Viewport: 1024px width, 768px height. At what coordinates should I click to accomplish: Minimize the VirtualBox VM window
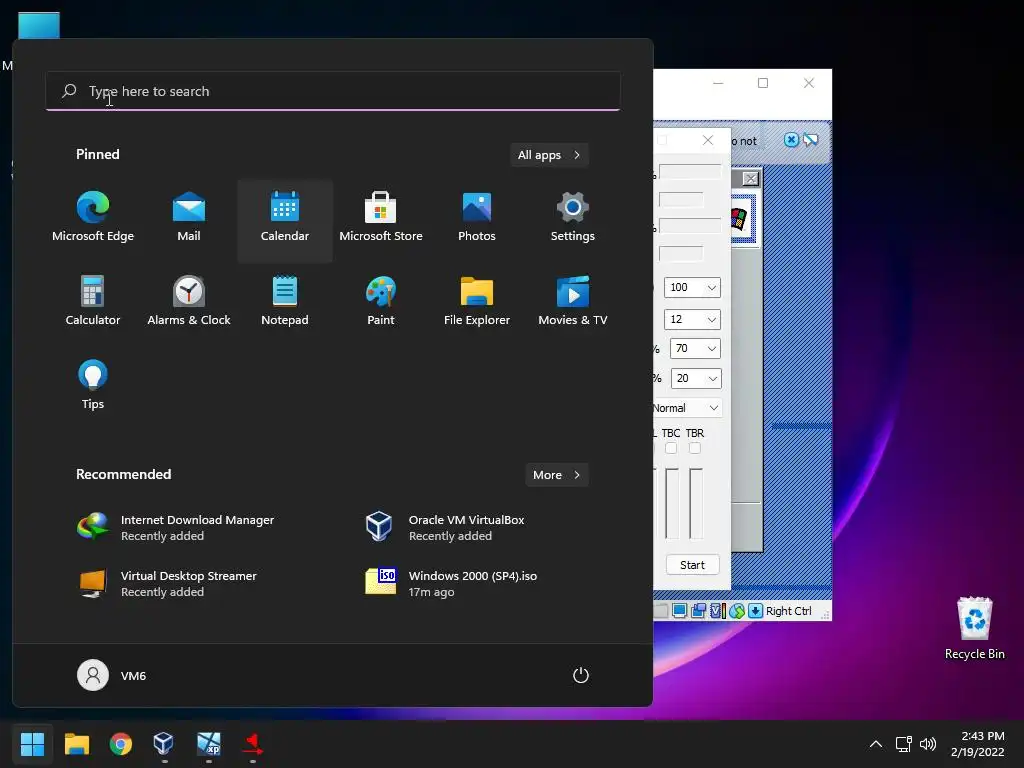pyautogui.click(x=718, y=83)
